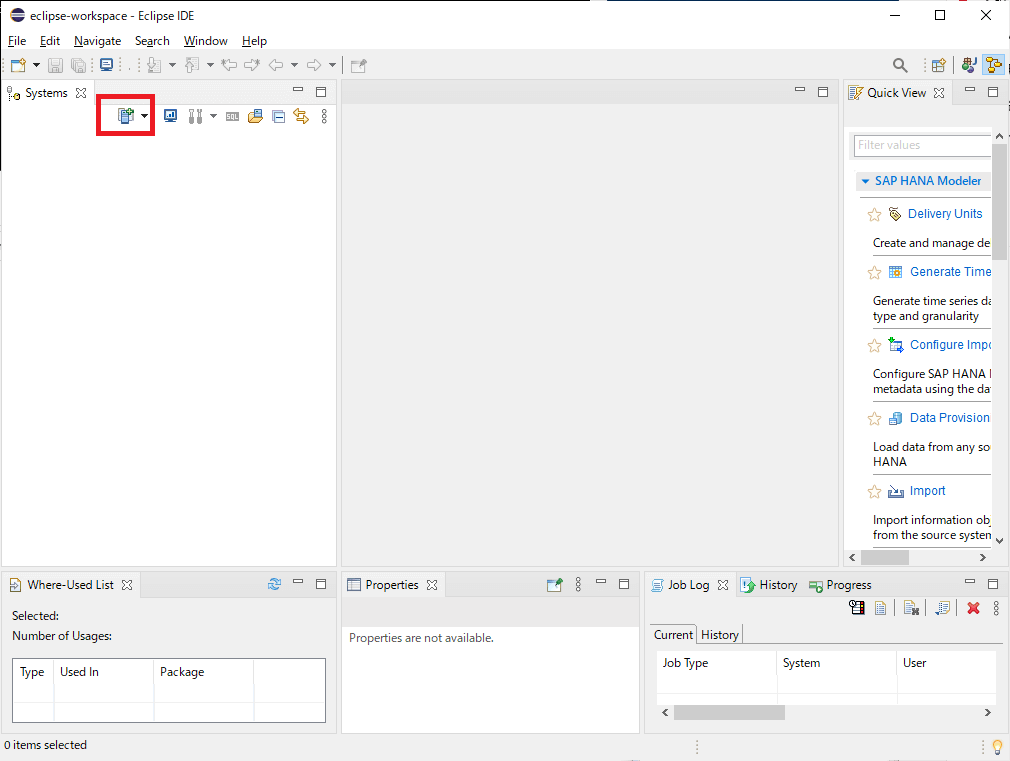Click the document page icon in Job Log toolbar
The image size is (1010, 761).
[881, 608]
